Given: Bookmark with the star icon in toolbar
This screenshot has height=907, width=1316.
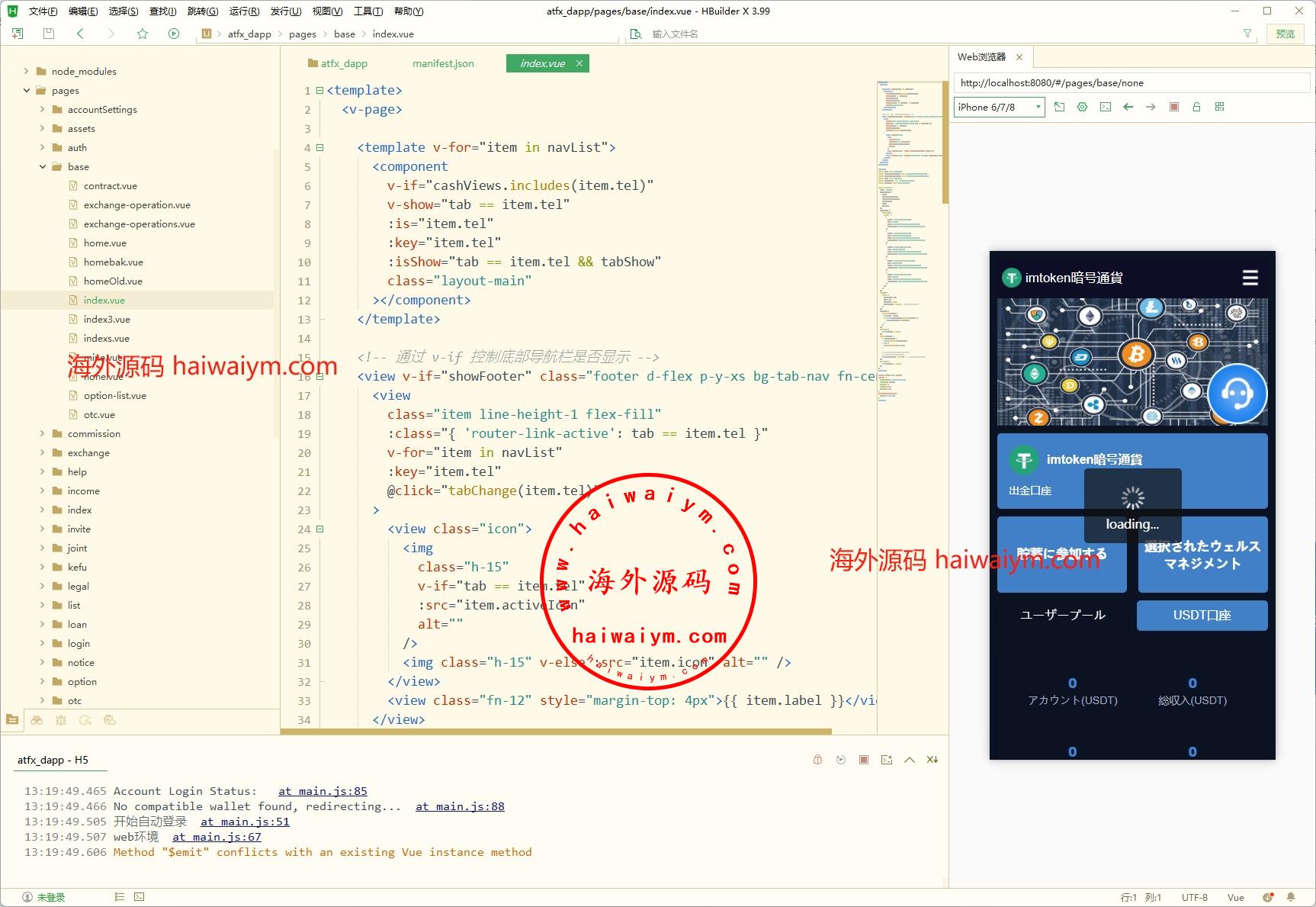Looking at the screenshot, I should [143, 34].
